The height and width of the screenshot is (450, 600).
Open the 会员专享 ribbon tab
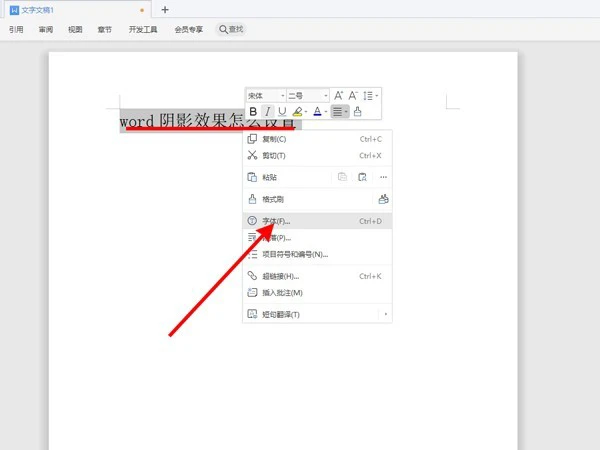click(x=189, y=29)
